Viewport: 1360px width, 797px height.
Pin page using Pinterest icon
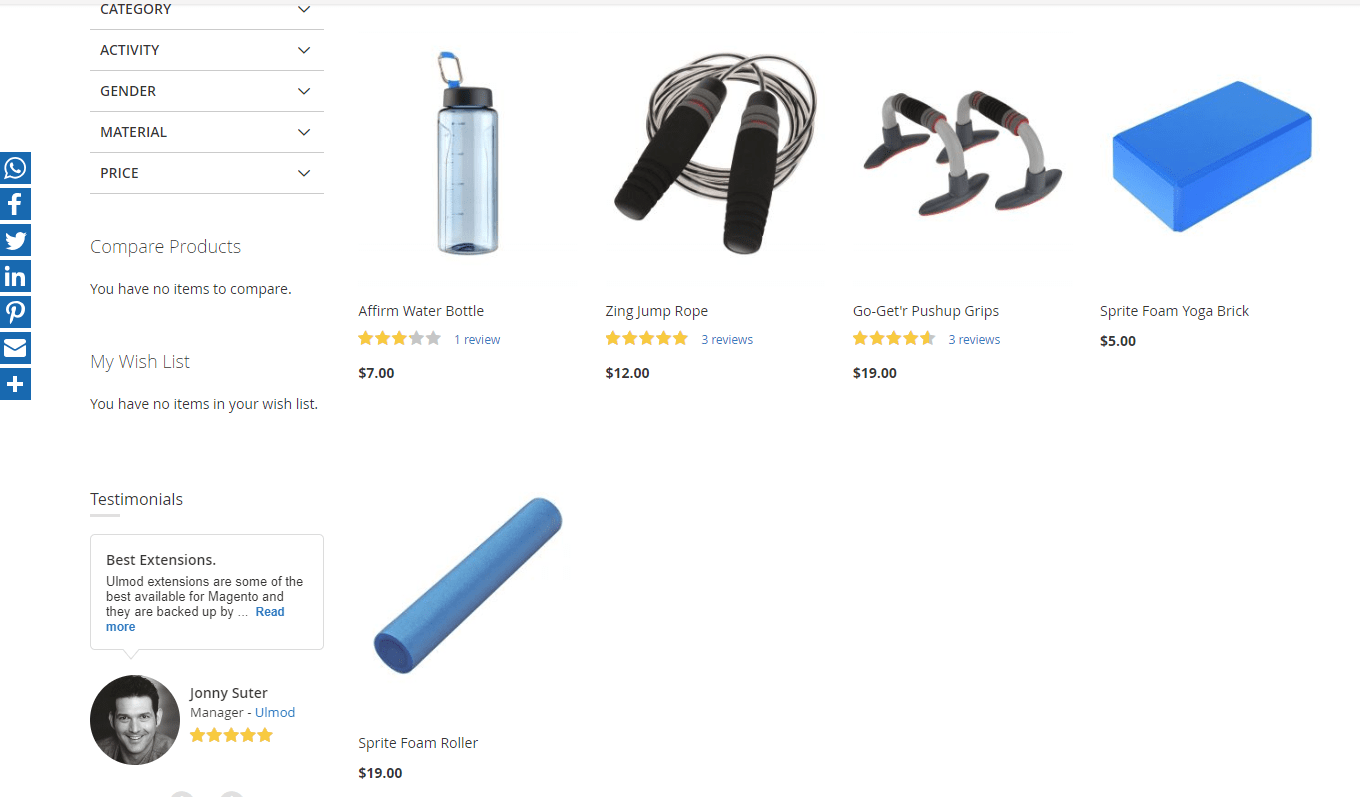[15, 312]
